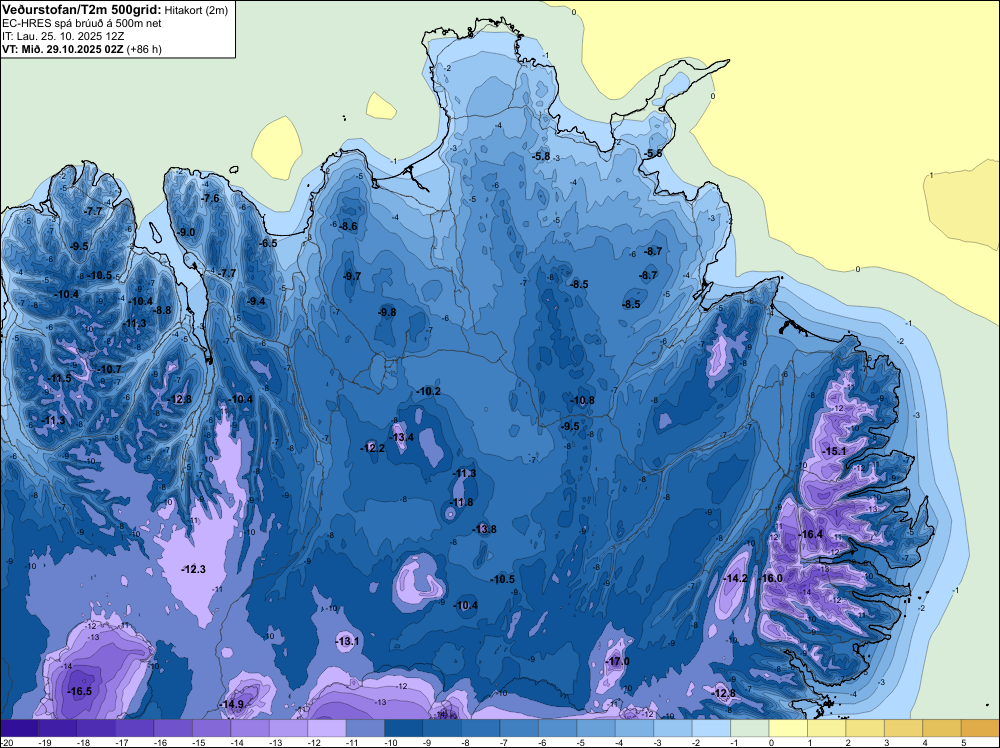
Task: Click the legend scale number -18
Action: click(83, 742)
